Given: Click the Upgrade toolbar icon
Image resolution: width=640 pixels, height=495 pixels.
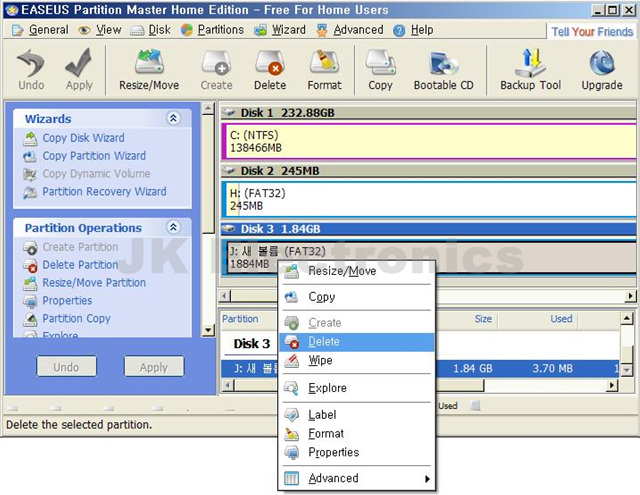Looking at the screenshot, I should click(x=602, y=69).
